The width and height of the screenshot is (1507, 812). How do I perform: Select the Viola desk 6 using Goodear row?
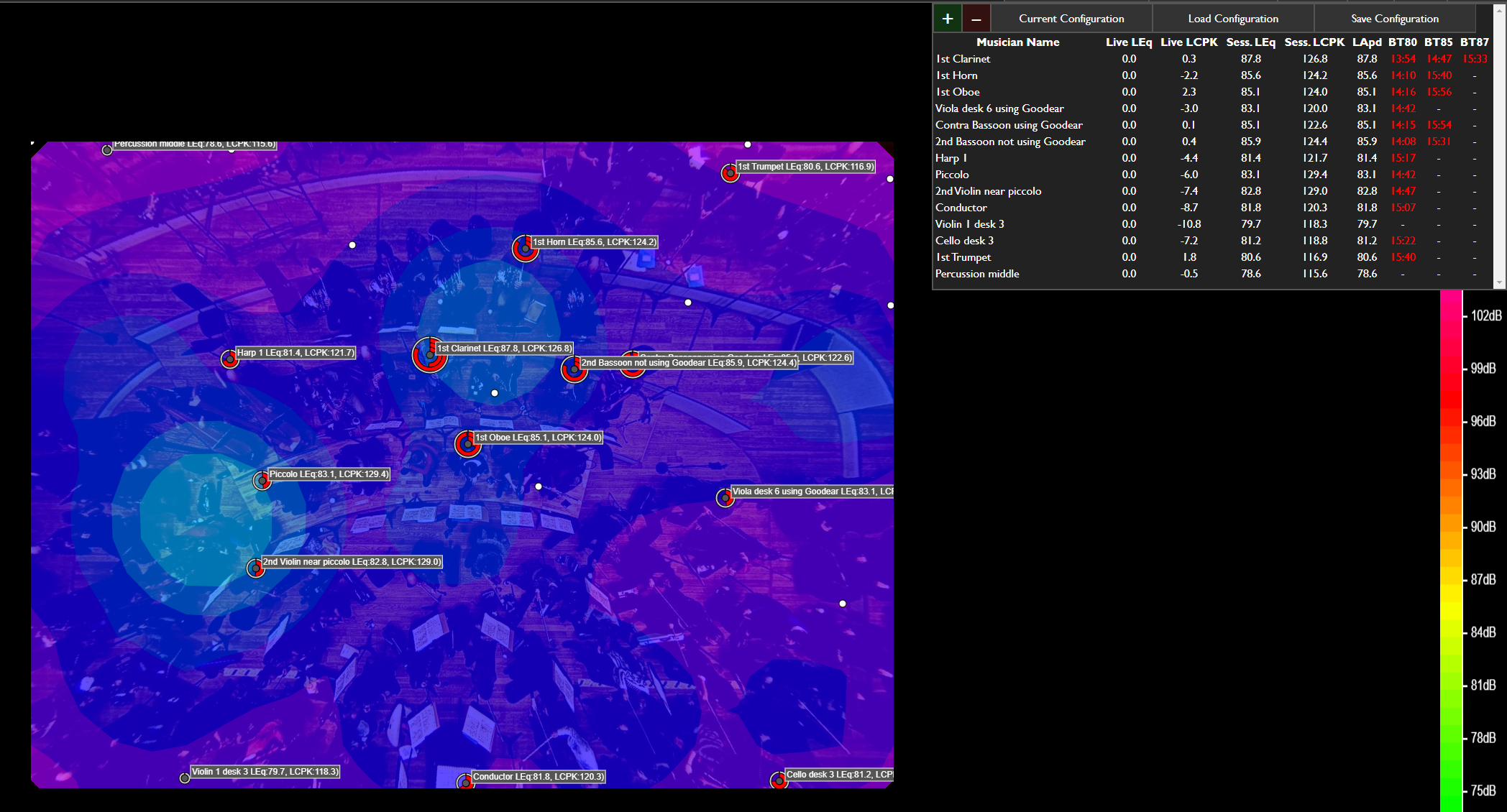pos(1212,109)
